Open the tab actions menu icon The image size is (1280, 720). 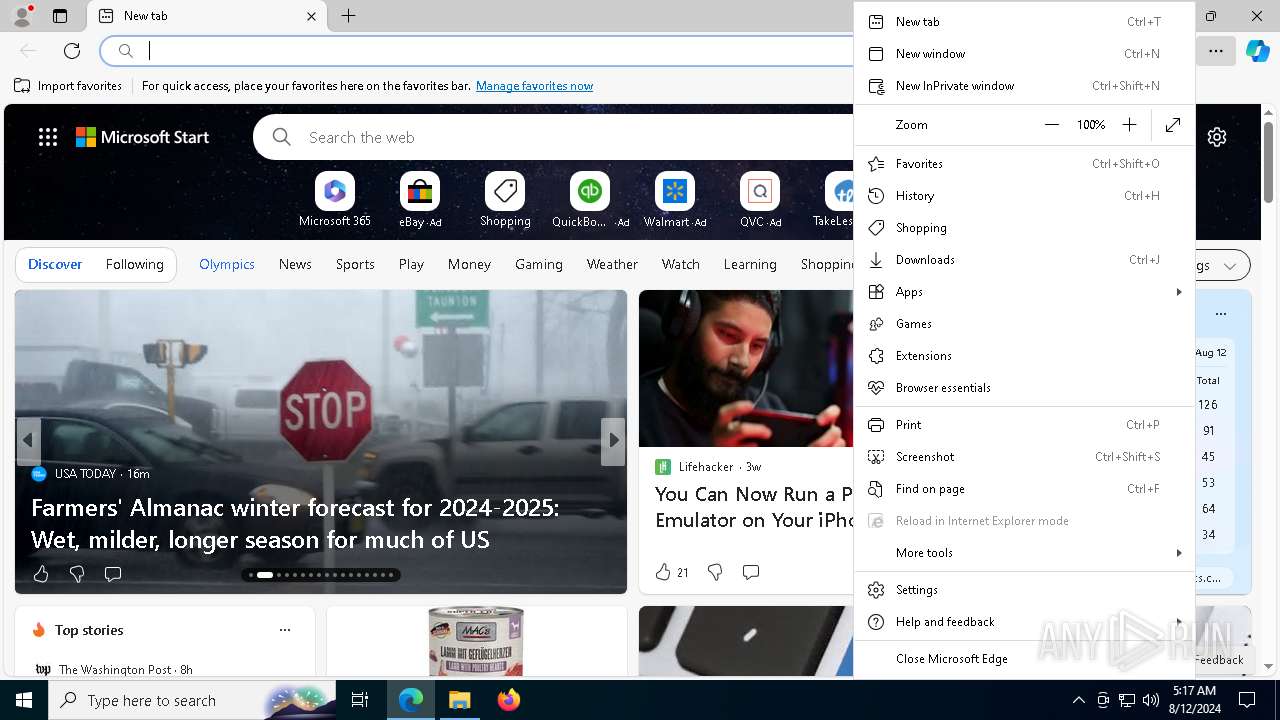(60, 16)
